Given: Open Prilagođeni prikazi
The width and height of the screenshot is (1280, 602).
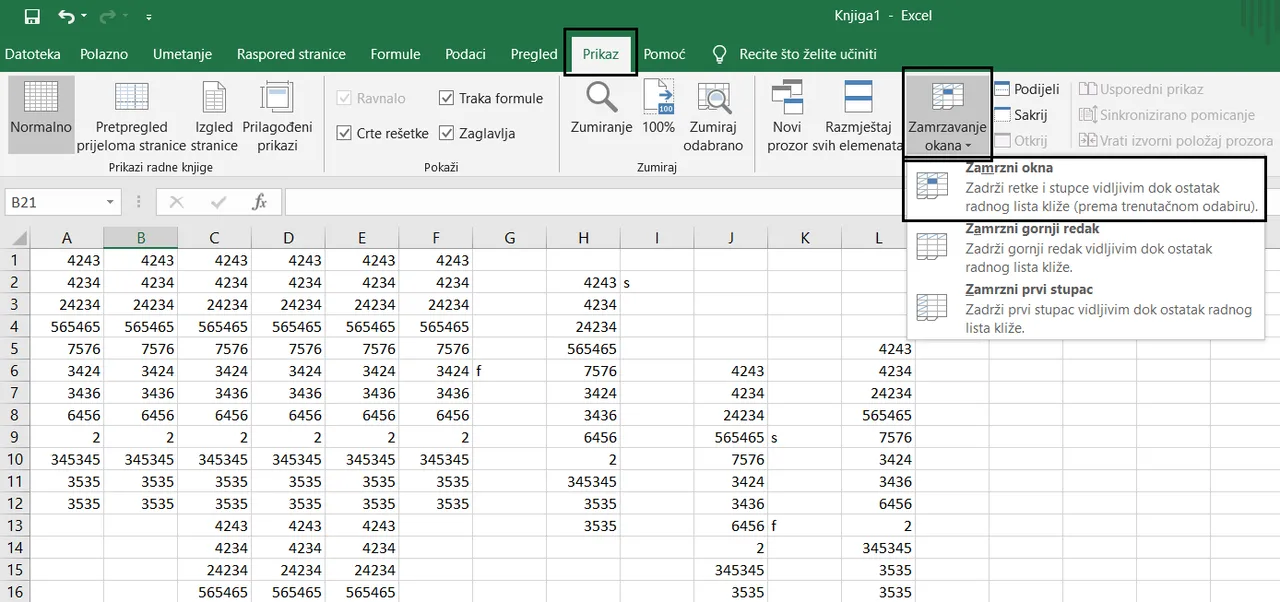Looking at the screenshot, I should pos(277,116).
